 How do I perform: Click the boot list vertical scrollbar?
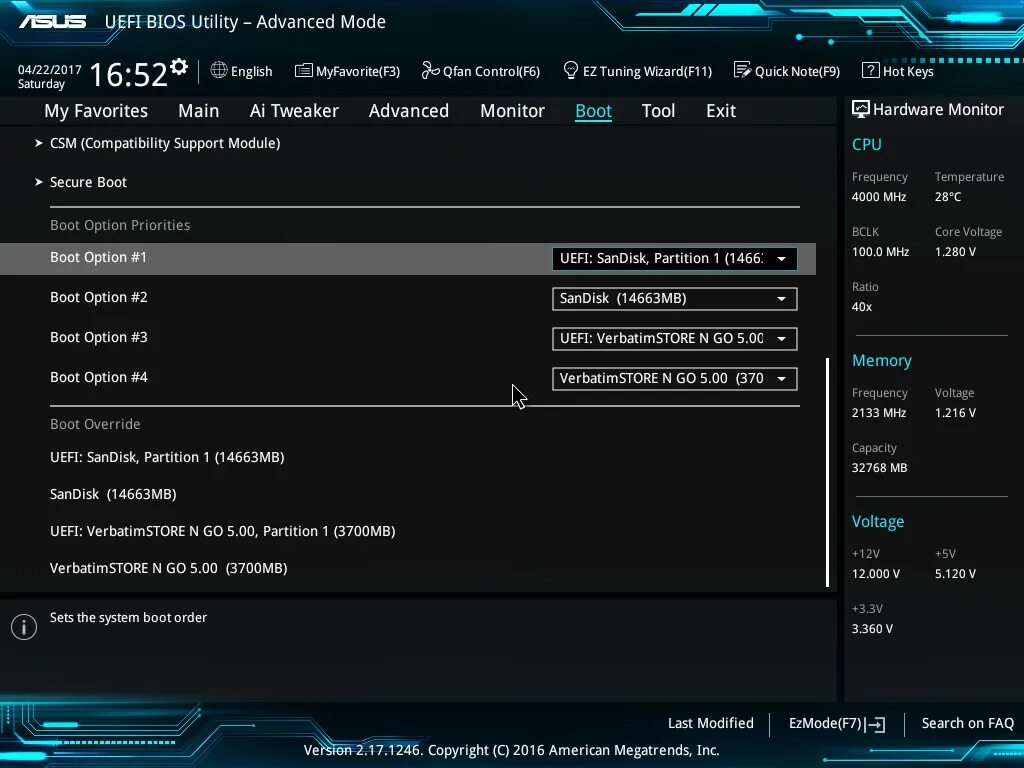tap(827, 472)
